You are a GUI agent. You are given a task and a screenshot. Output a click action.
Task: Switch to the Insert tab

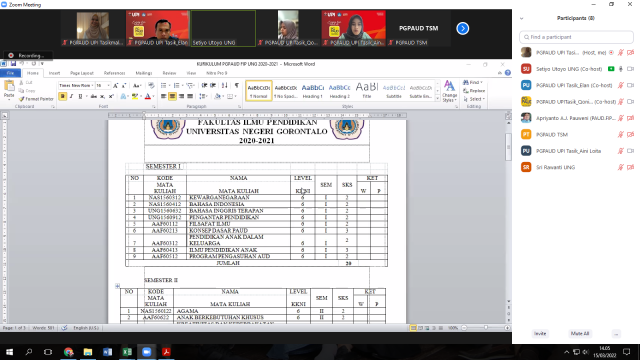tap(54, 73)
